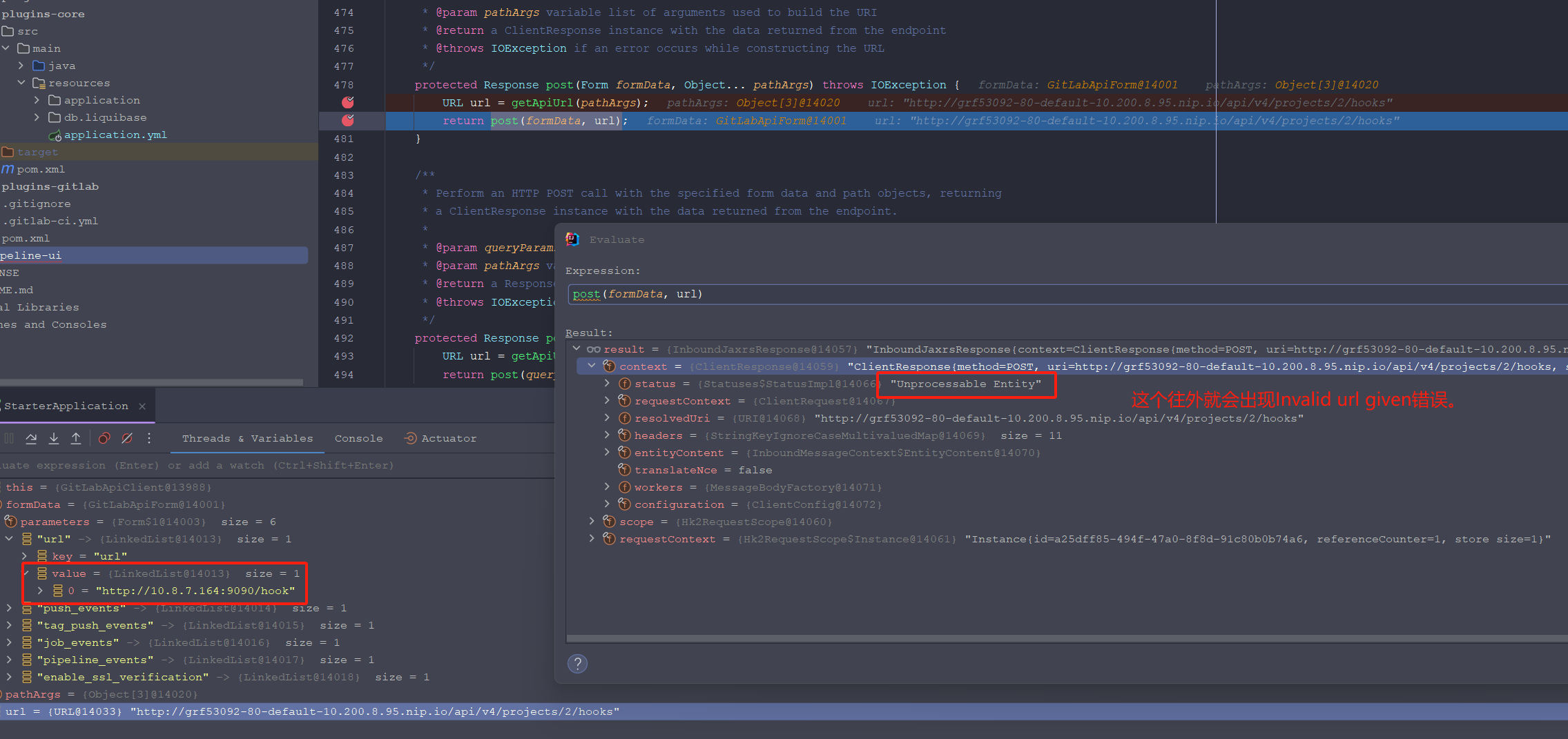Collapse the context node in Evaluate result
This screenshot has width=1568, height=739.
(592, 366)
